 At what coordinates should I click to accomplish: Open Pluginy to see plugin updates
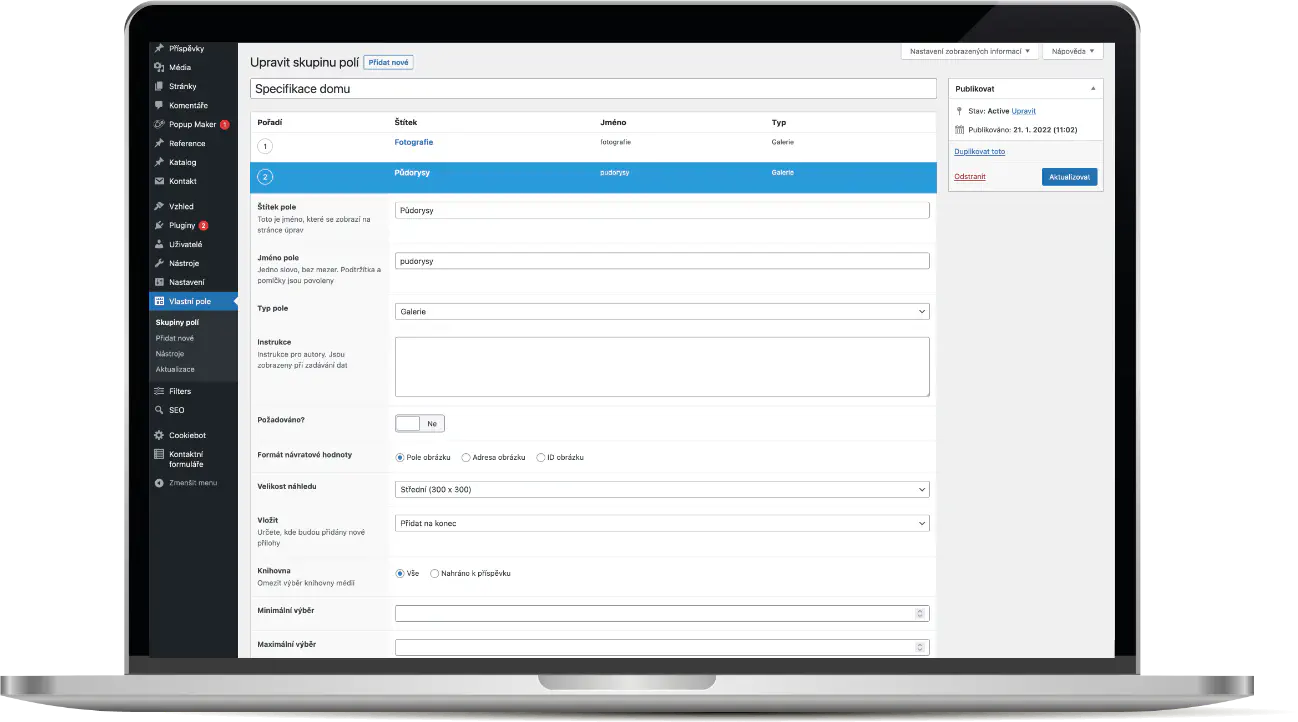180,225
